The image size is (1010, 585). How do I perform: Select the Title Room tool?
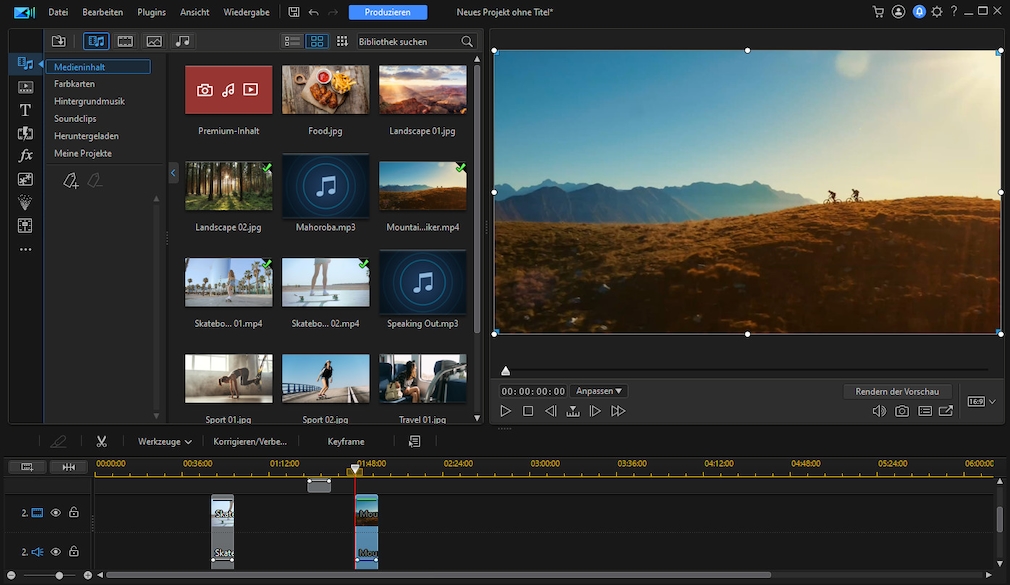[24, 110]
